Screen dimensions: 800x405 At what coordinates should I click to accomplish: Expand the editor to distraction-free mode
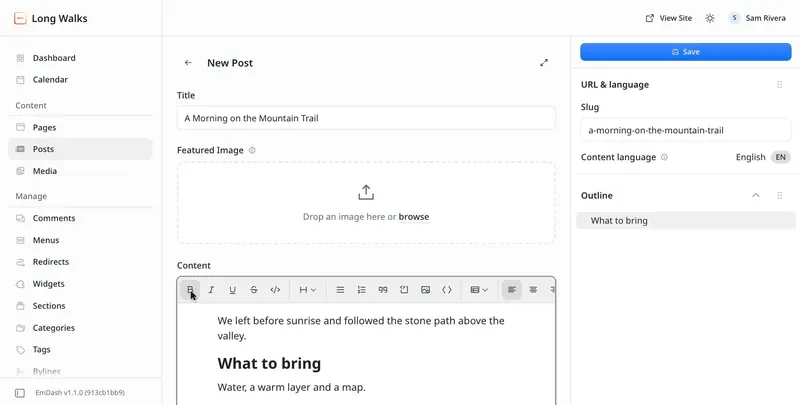click(544, 63)
